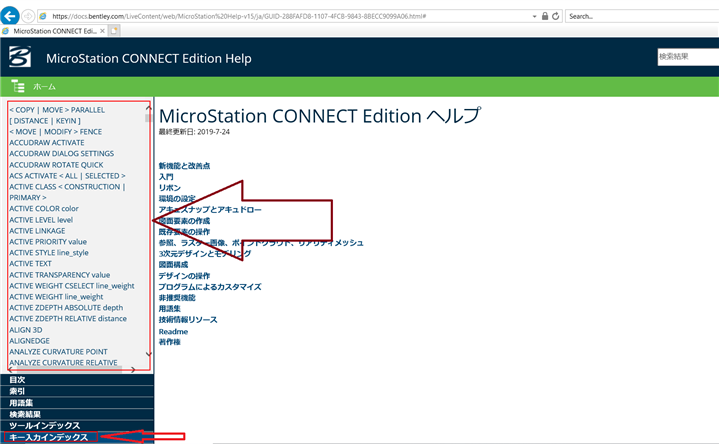The height and width of the screenshot is (444, 719).
Task: Open ACTIVE ZDEPTH RELATIVE distance entry
Action: 68,319
